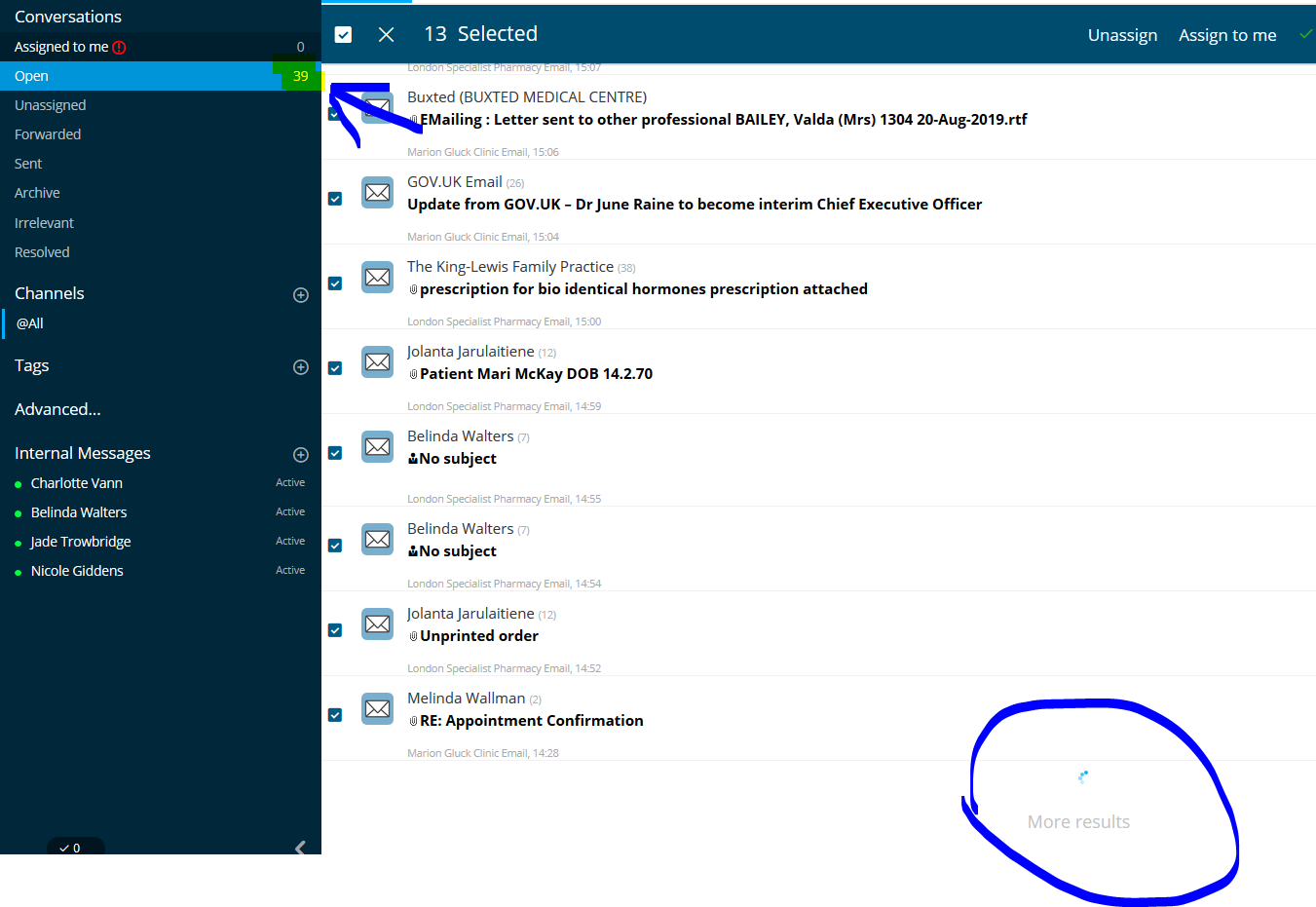Open Update from GOV.UK Dr June Raine email

[x=695, y=205]
